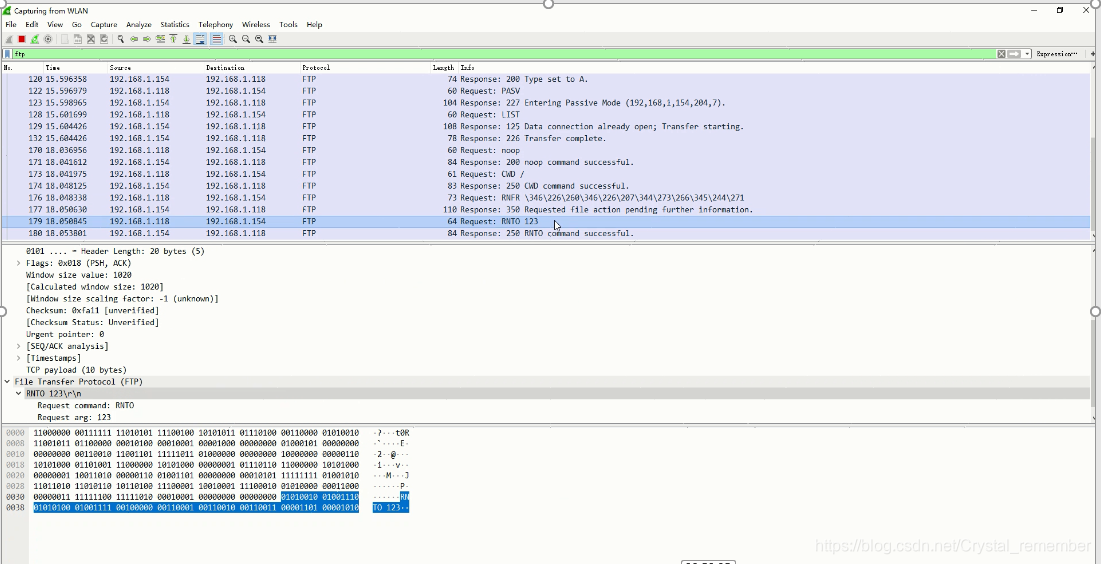Jump to the last packet
1101x564 pixels.
186,39
